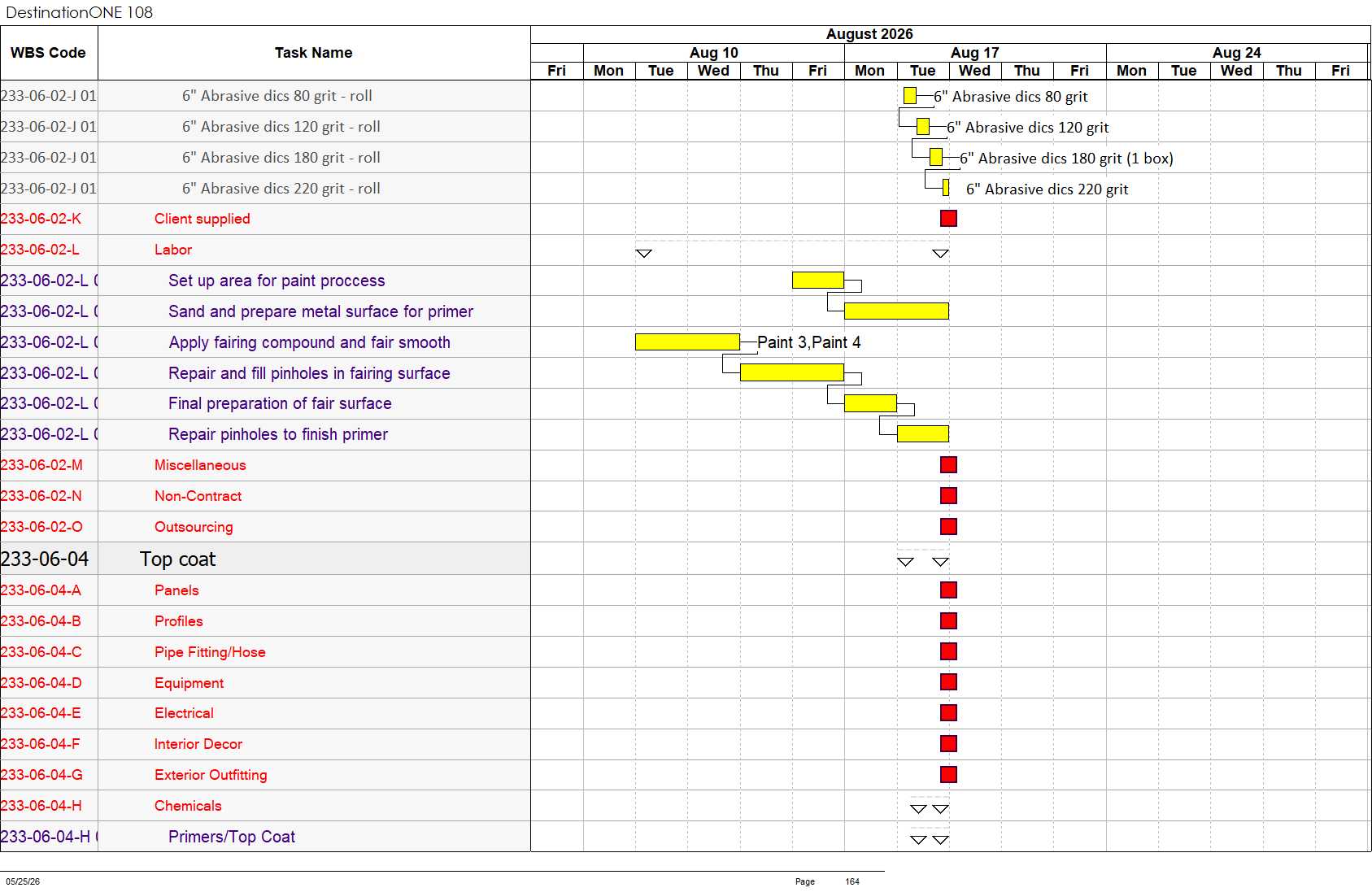The width and height of the screenshot is (1372, 892).
Task: Click the Chemicals summary start triangle
Action: tap(918, 808)
